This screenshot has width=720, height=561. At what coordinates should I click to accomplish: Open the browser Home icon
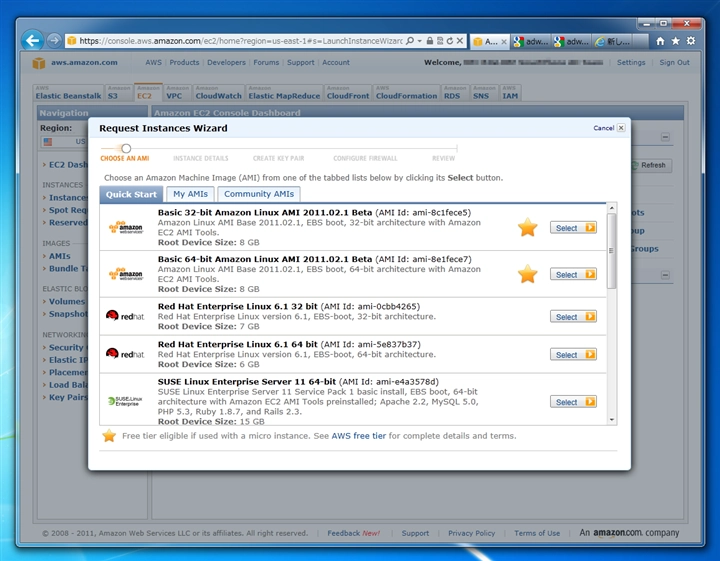(660, 41)
